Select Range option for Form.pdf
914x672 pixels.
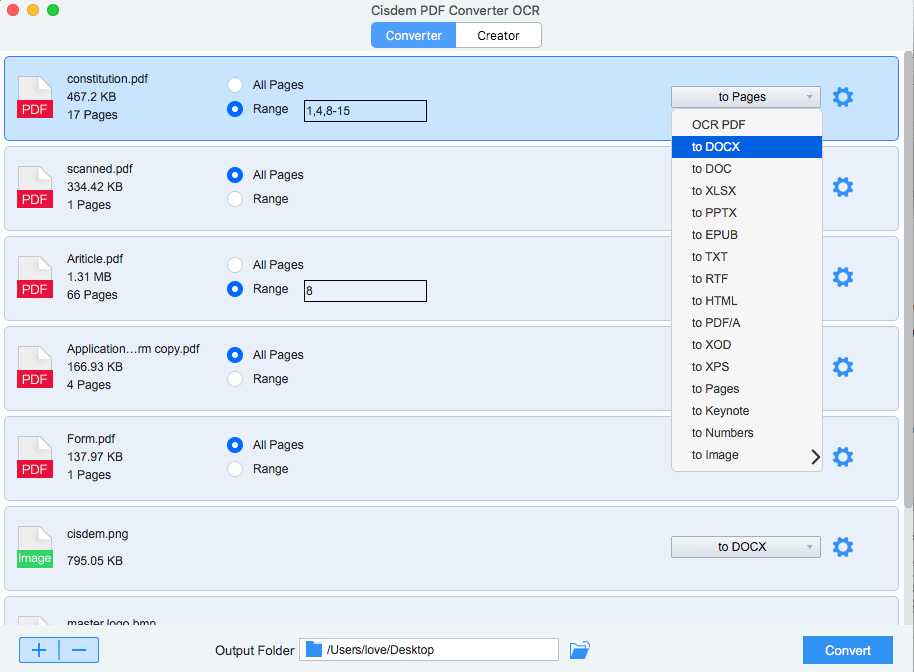(x=235, y=469)
